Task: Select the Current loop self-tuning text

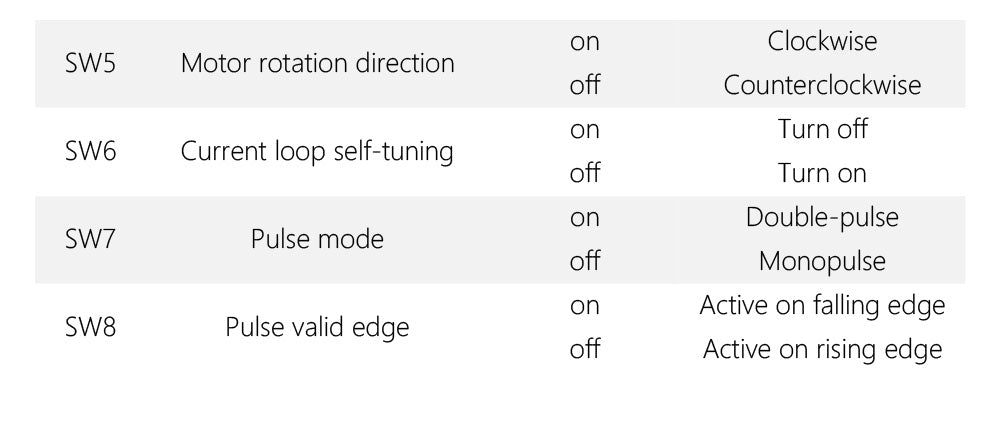Action: pyautogui.click(x=317, y=152)
